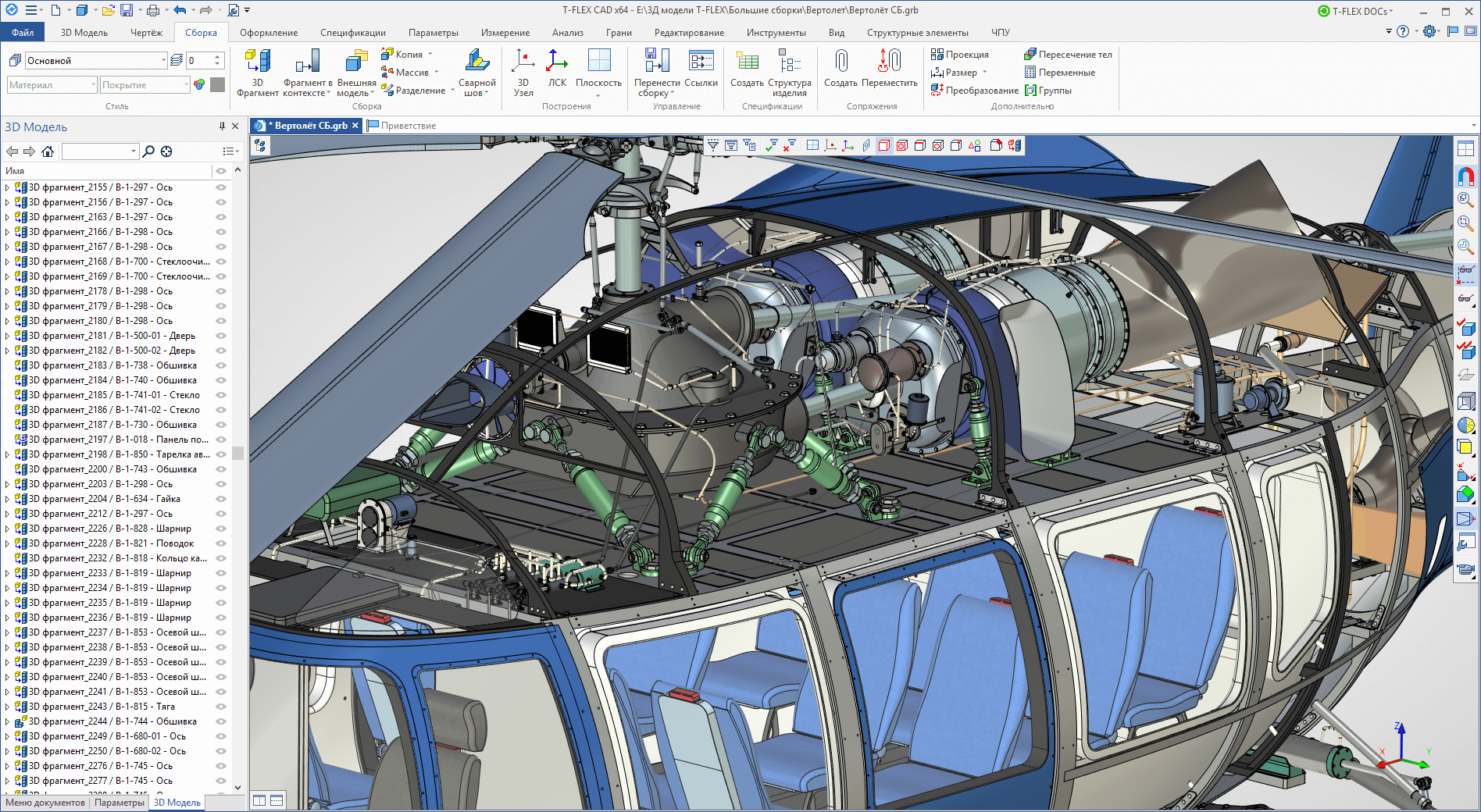Click the filter with green checkmark icon
Viewport: 1481px width, 812px height.
[772, 145]
